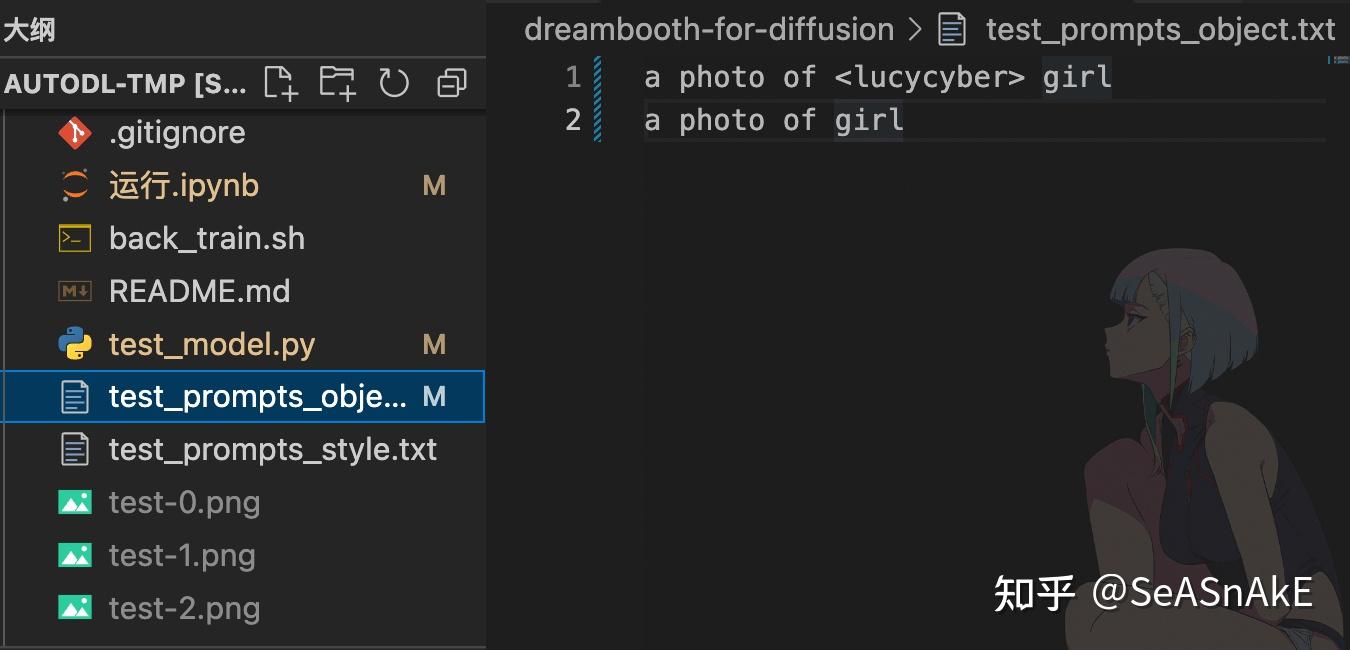Click the New Folder icon in Explorer
The height and width of the screenshot is (650, 1350).
point(337,82)
